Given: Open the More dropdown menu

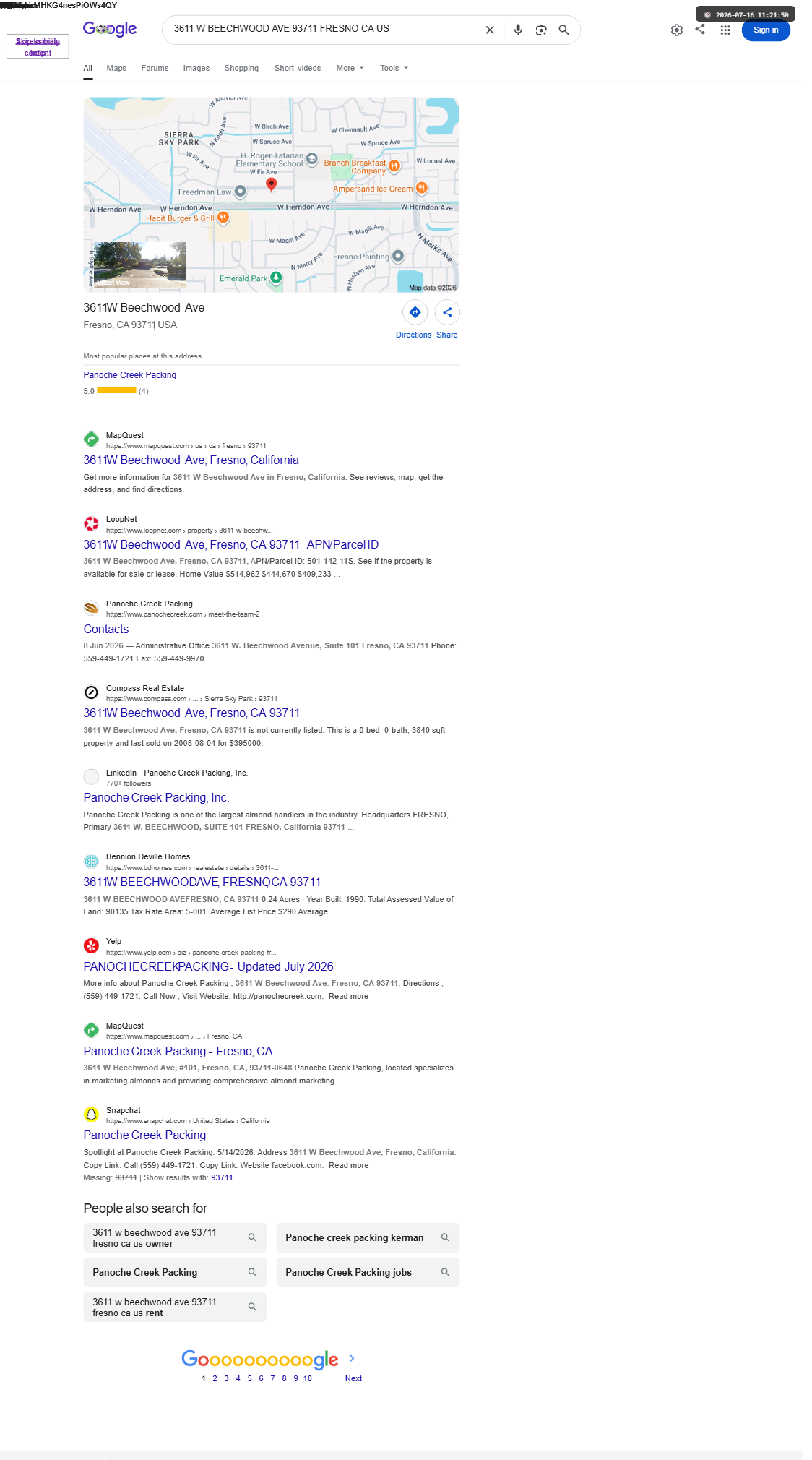Looking at the screenshot, I should click(x=350, y=68).
